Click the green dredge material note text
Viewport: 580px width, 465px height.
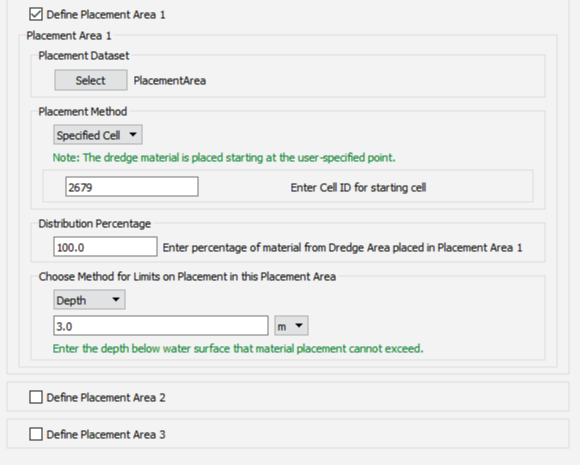coord(224,158)
